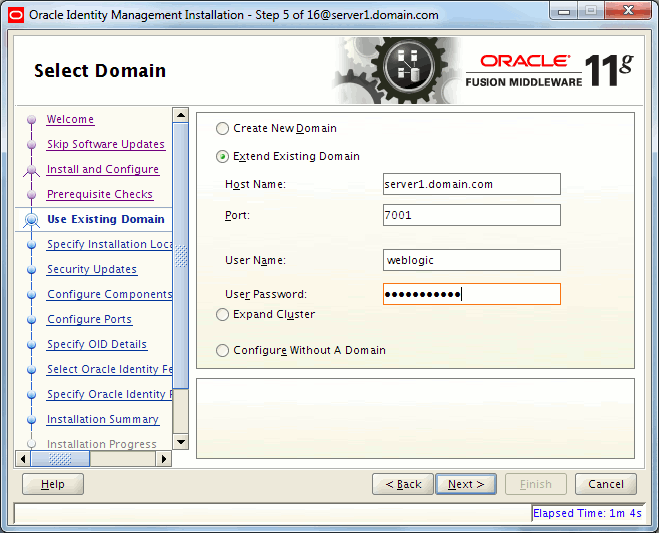Go to Security Updates step

pos(92,269)
